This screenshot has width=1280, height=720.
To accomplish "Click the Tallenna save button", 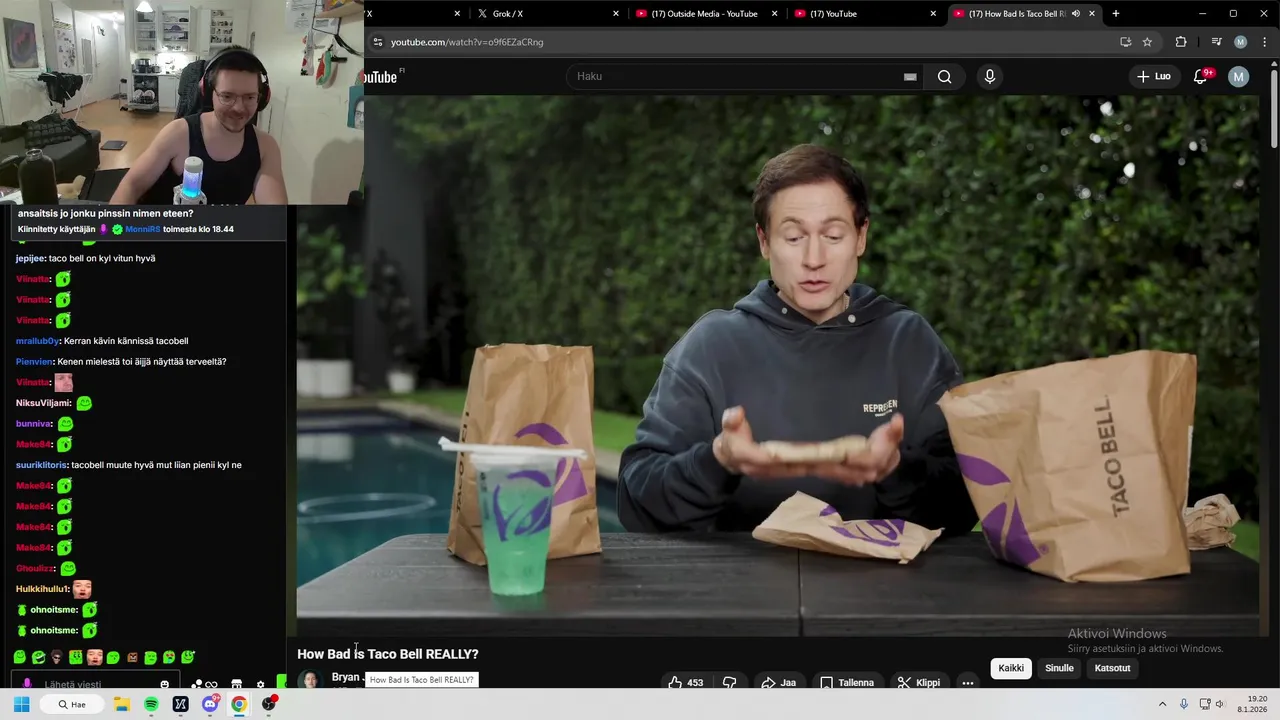I will click(847, 683).
